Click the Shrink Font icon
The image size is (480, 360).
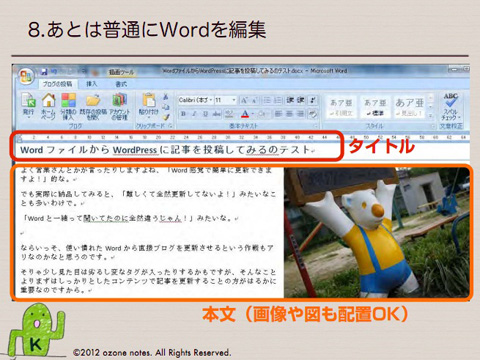(x=254, y=100)
